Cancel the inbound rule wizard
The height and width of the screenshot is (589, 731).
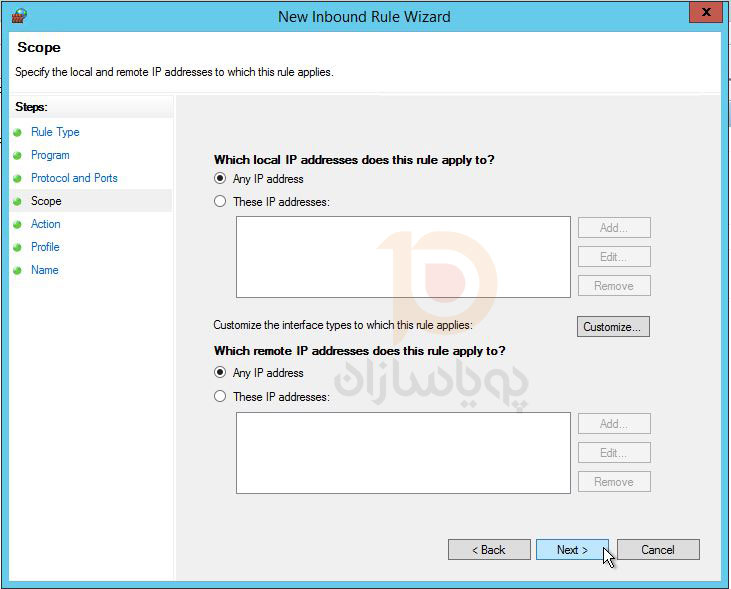[657, 550]
